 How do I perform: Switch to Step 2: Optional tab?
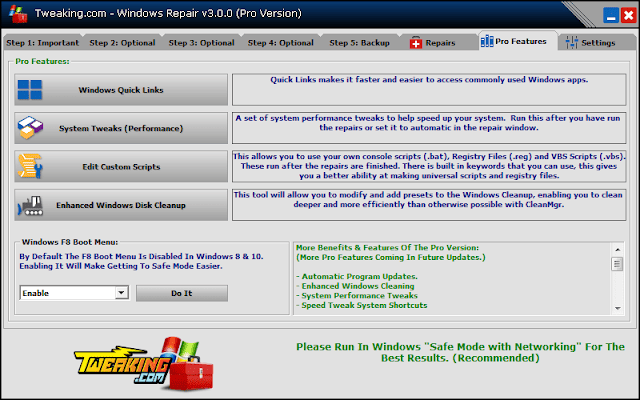pyautogui.click(x=122, y=43)
